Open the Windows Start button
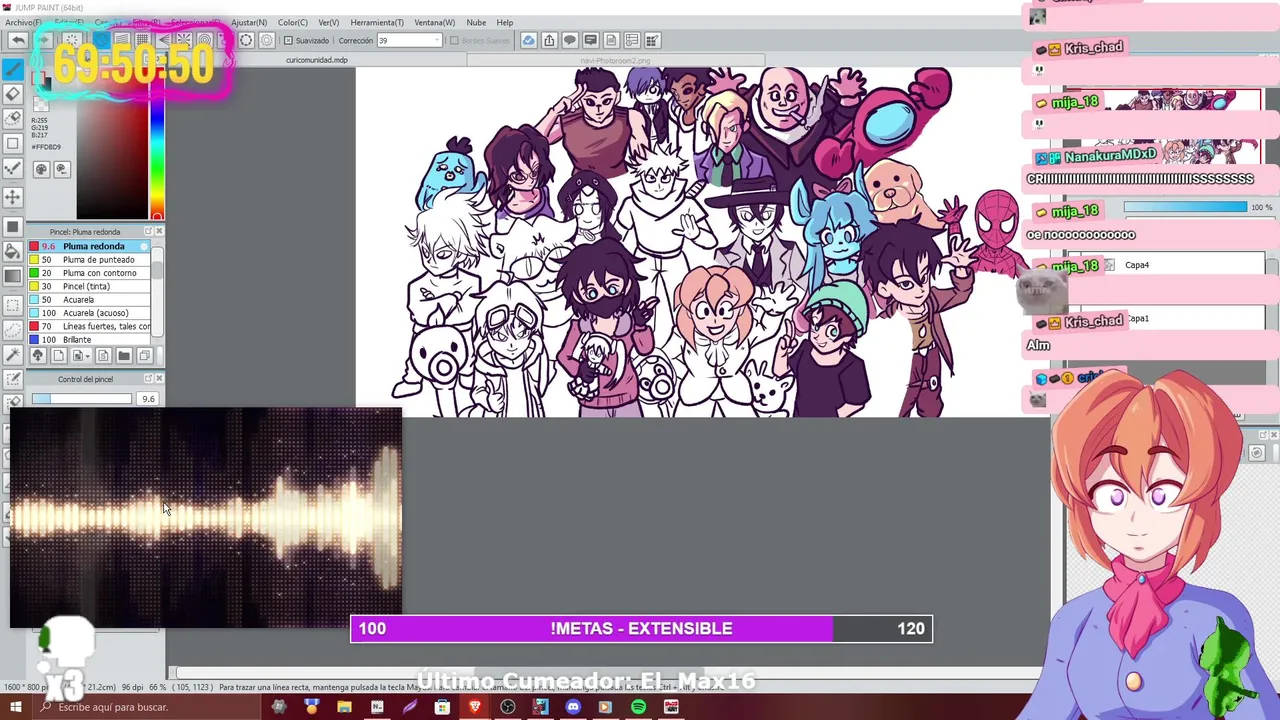The image size is (1280, 720). click(15, 707)
